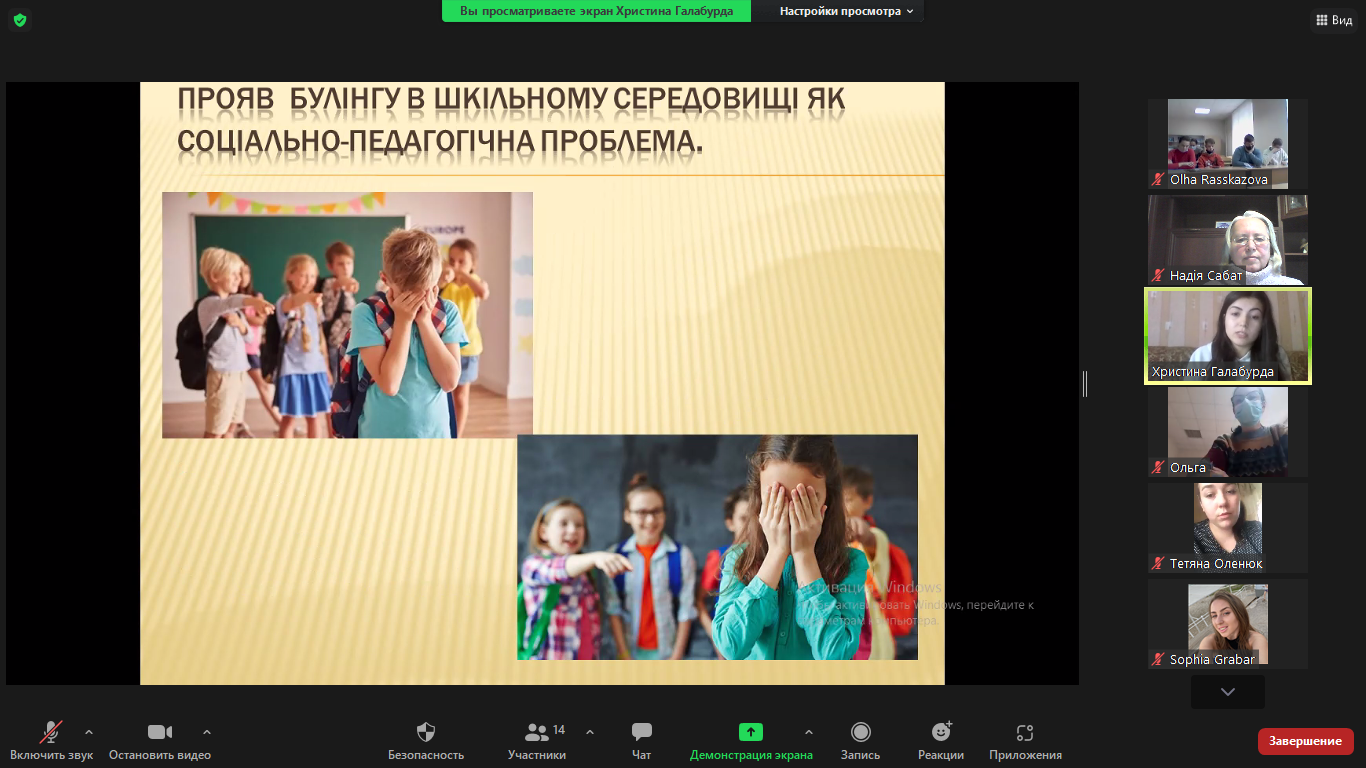Viewport: 1366px width, 768px height.
Task: Click red Завершение end meeting button
Action: [1305, 741]
